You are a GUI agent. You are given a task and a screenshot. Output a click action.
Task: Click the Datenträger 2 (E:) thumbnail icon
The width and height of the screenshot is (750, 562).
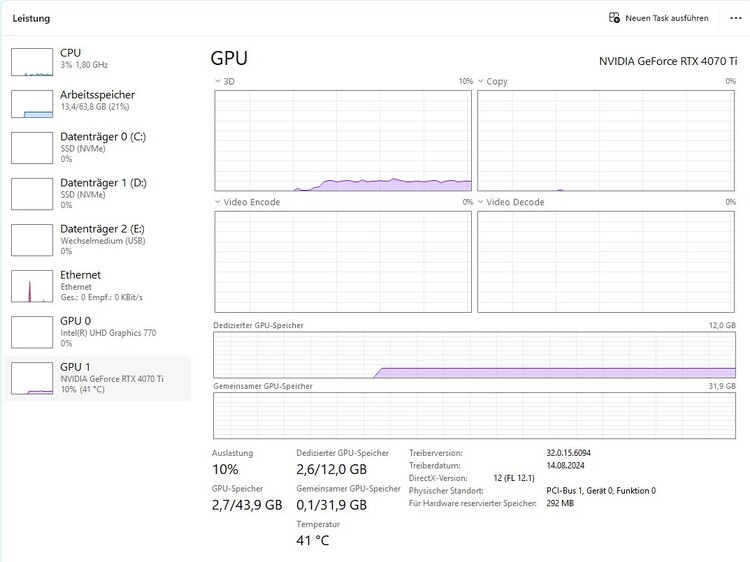point(31,239)
